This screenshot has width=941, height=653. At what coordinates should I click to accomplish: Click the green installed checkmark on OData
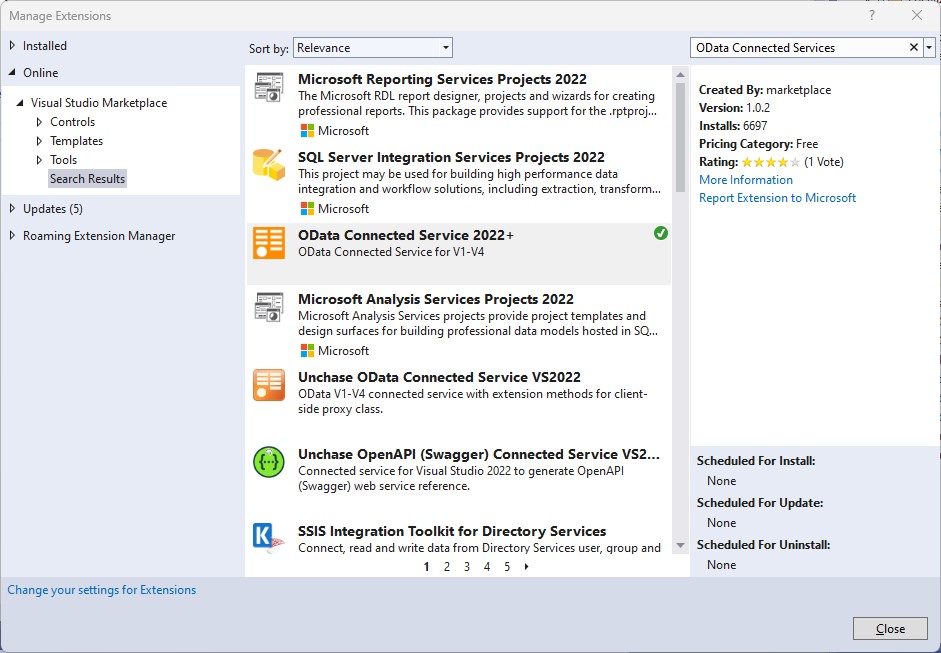[x=661, y=233]
